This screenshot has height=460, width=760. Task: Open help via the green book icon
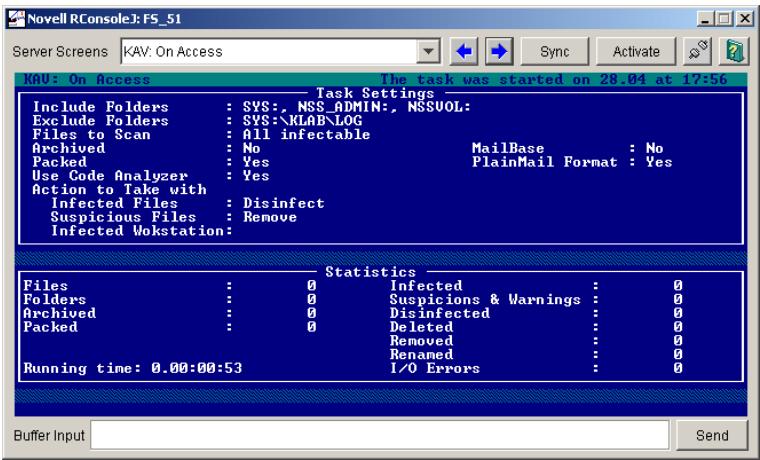pos(734,51)
